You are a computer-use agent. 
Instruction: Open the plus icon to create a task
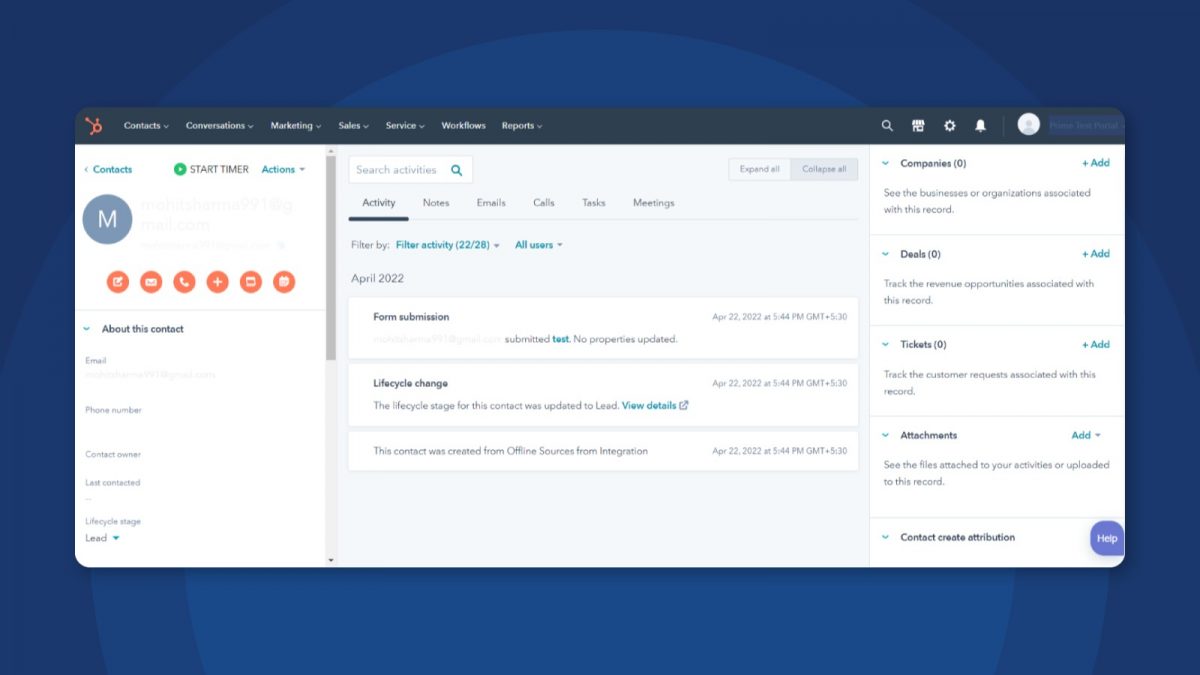point(218,282)
